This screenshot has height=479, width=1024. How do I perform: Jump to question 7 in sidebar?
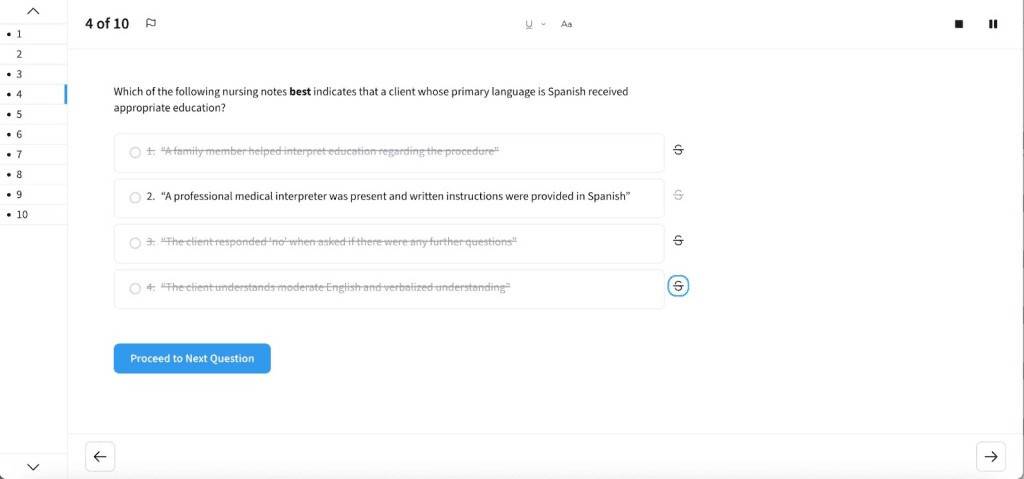tap(18, 154)
